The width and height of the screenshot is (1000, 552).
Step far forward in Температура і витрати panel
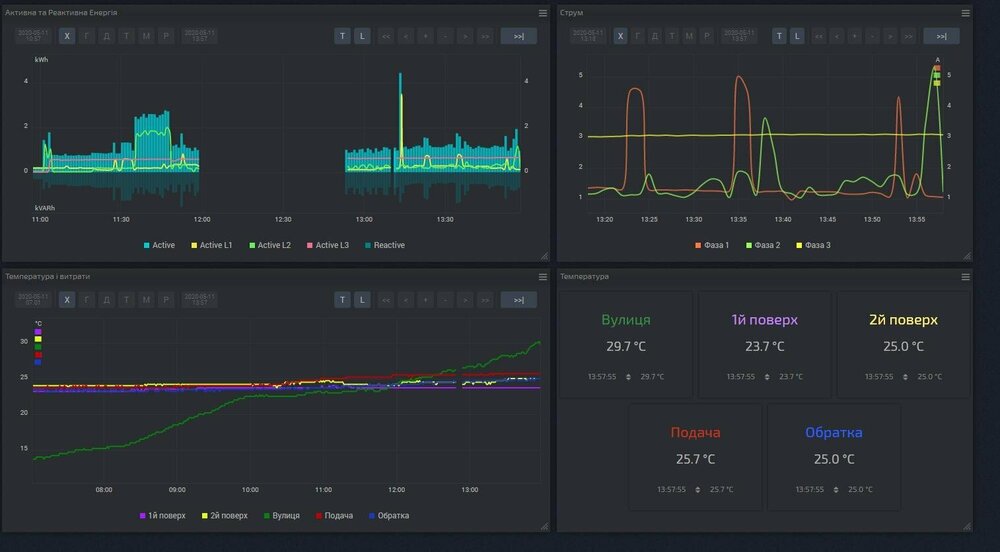tap(485, 300)
